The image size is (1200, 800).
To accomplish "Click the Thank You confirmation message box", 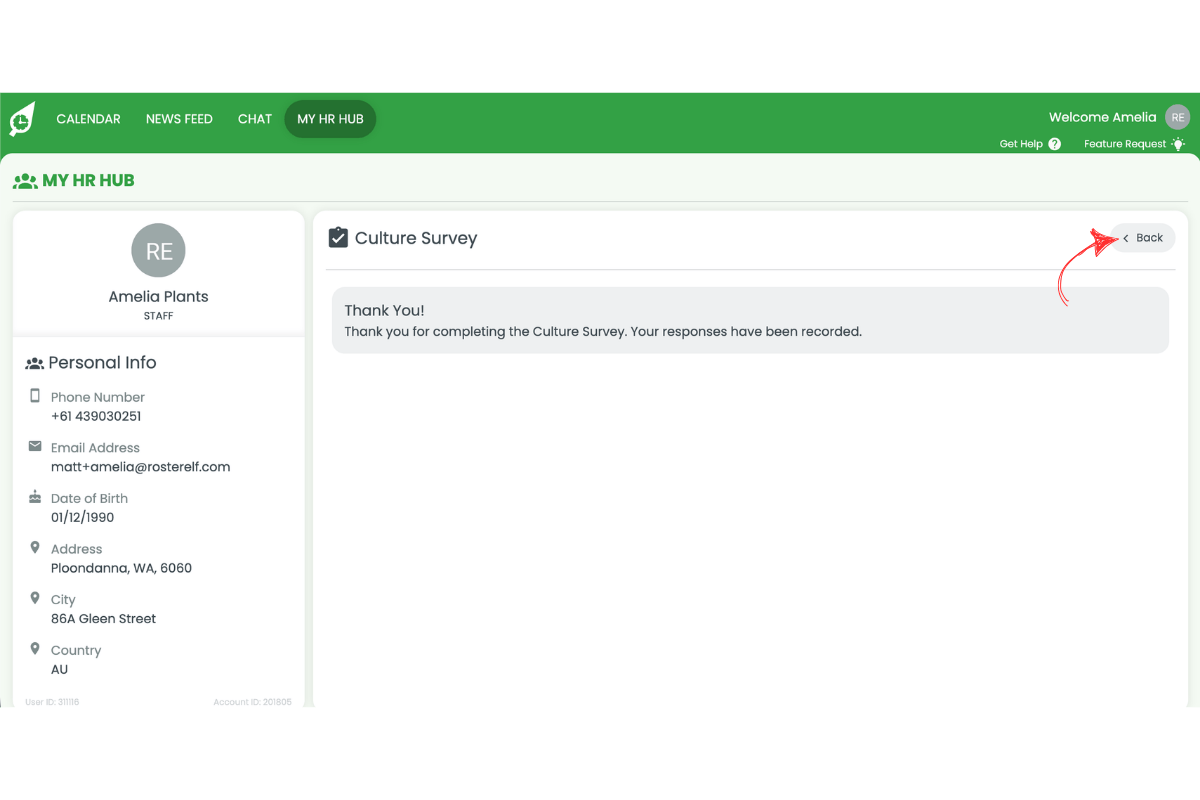I will tap(750, 320).
